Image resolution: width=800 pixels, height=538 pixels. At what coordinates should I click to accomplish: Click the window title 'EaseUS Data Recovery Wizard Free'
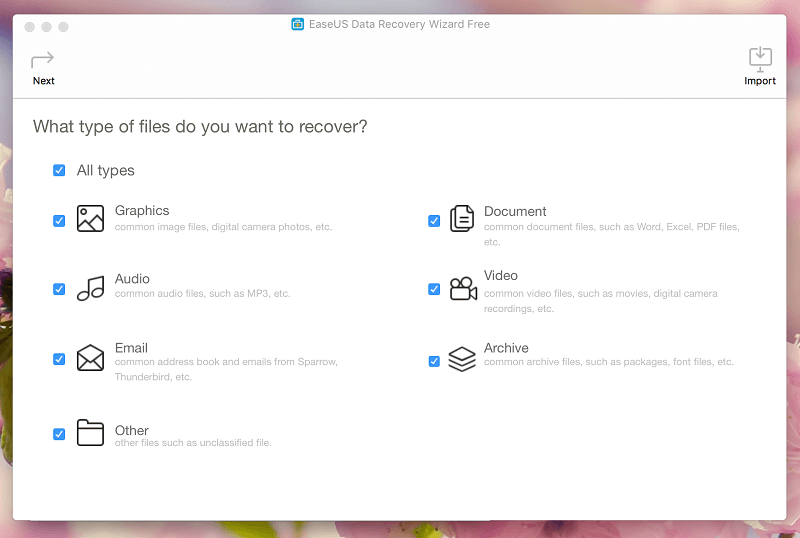[x=399, y=24]
